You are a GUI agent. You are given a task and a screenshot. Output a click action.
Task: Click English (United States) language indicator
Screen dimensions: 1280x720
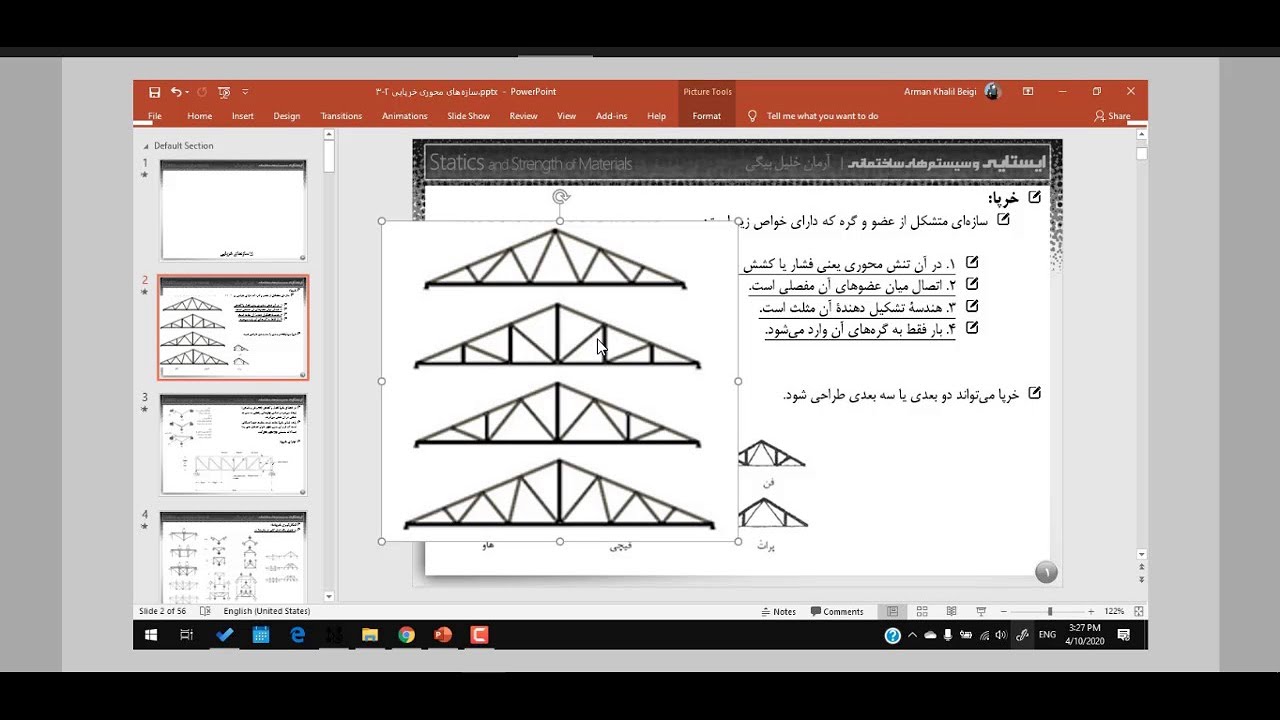click(267, 611)
